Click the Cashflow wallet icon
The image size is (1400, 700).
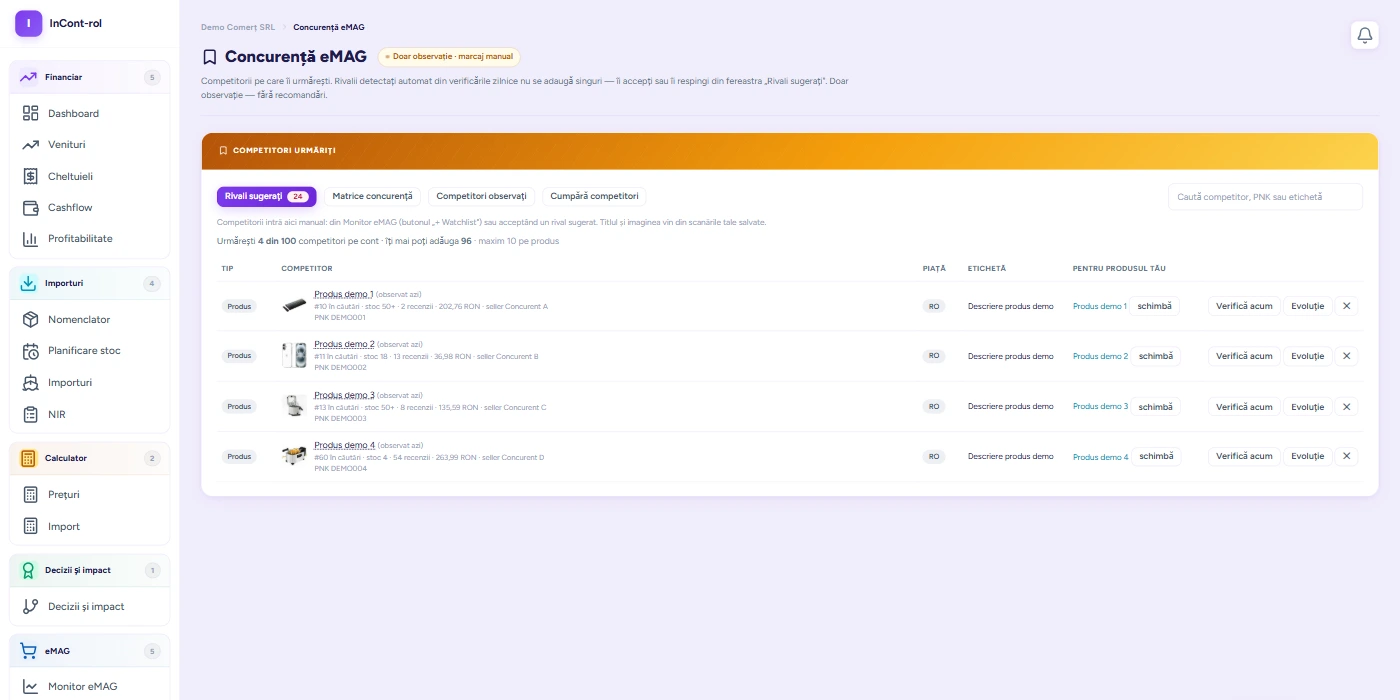click(30, 207)
